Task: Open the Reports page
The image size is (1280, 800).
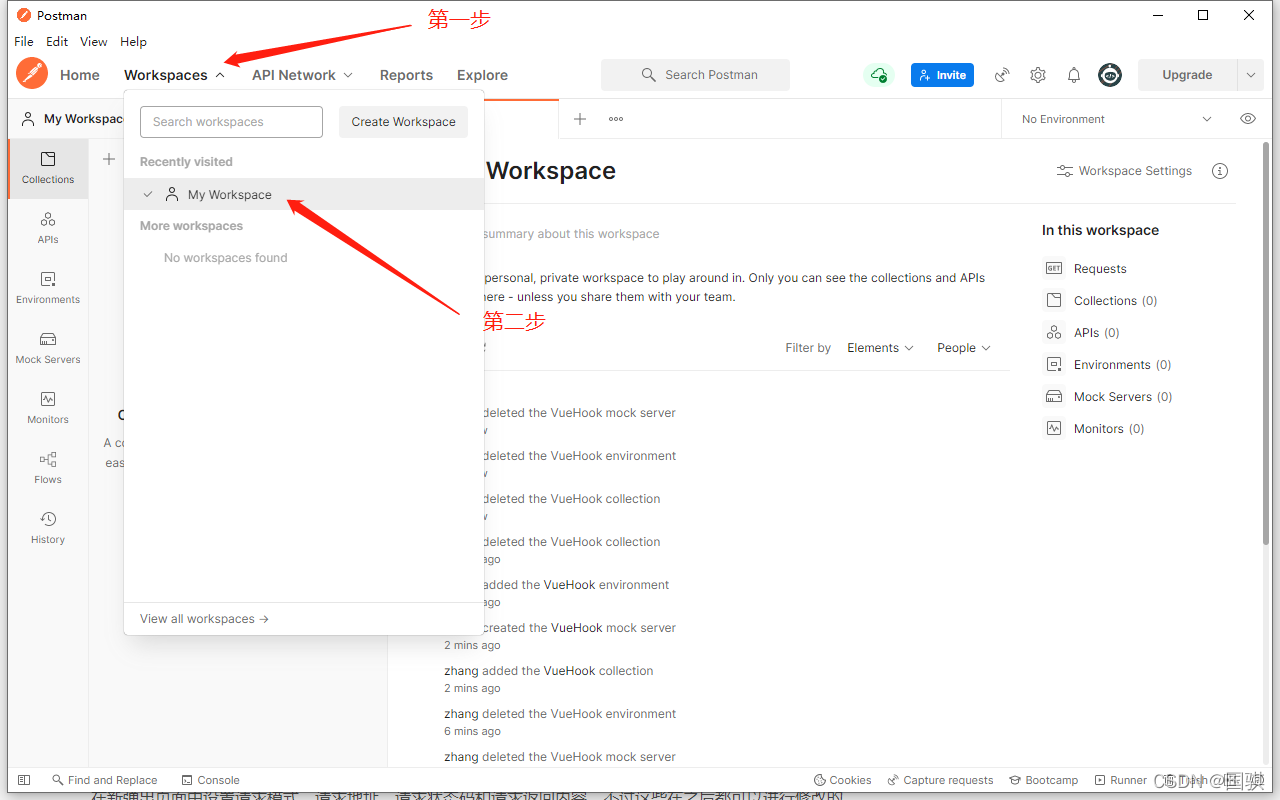Action: pyautogui.click(x=406, y=75)
